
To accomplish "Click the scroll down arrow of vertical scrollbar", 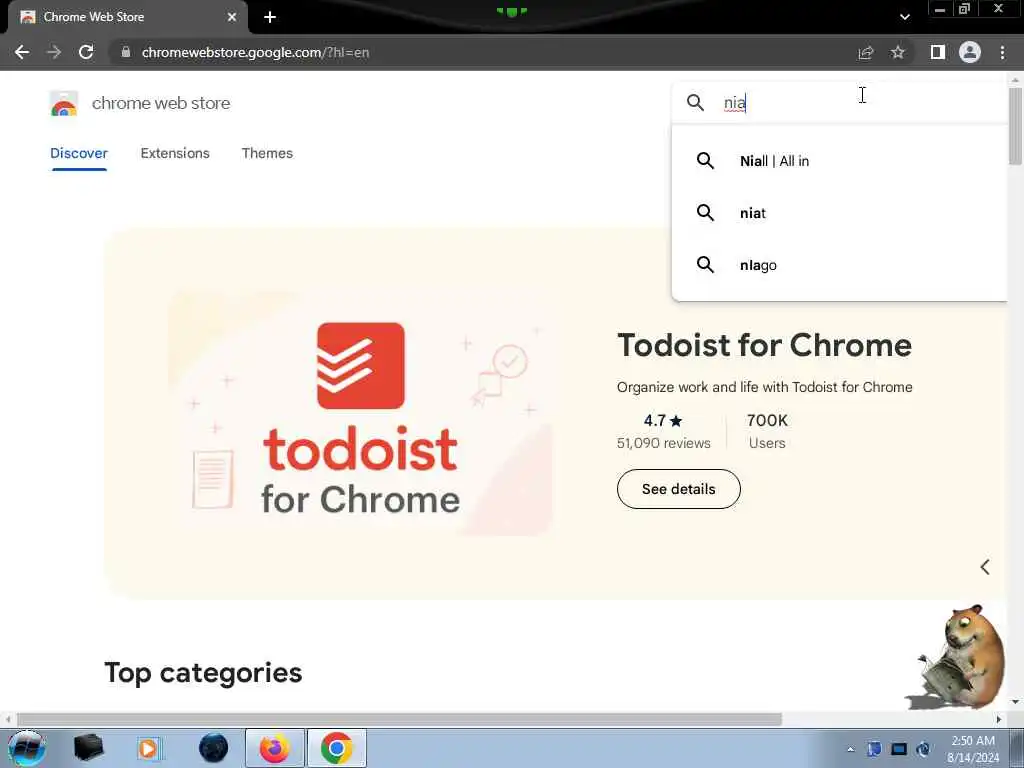I will coord(1015,702).
